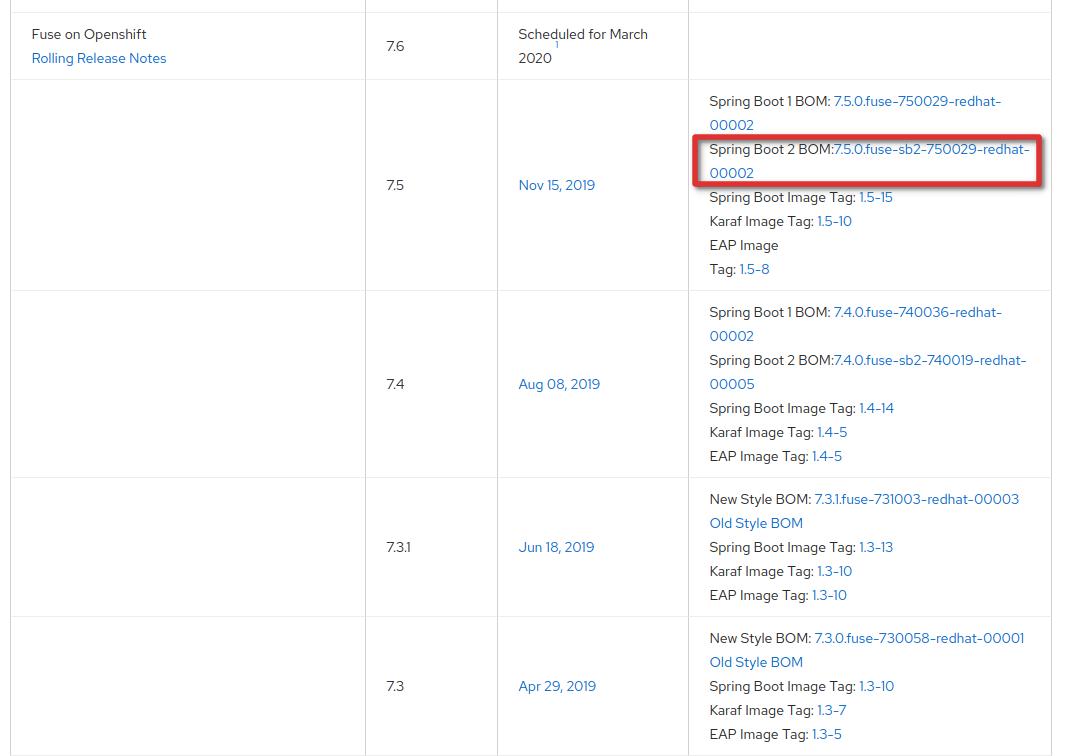The width and height of the screenshot is (1075, 756).
Task: Follow the Apr 29, 2019 date link
Action: click(x=557, y=686)
